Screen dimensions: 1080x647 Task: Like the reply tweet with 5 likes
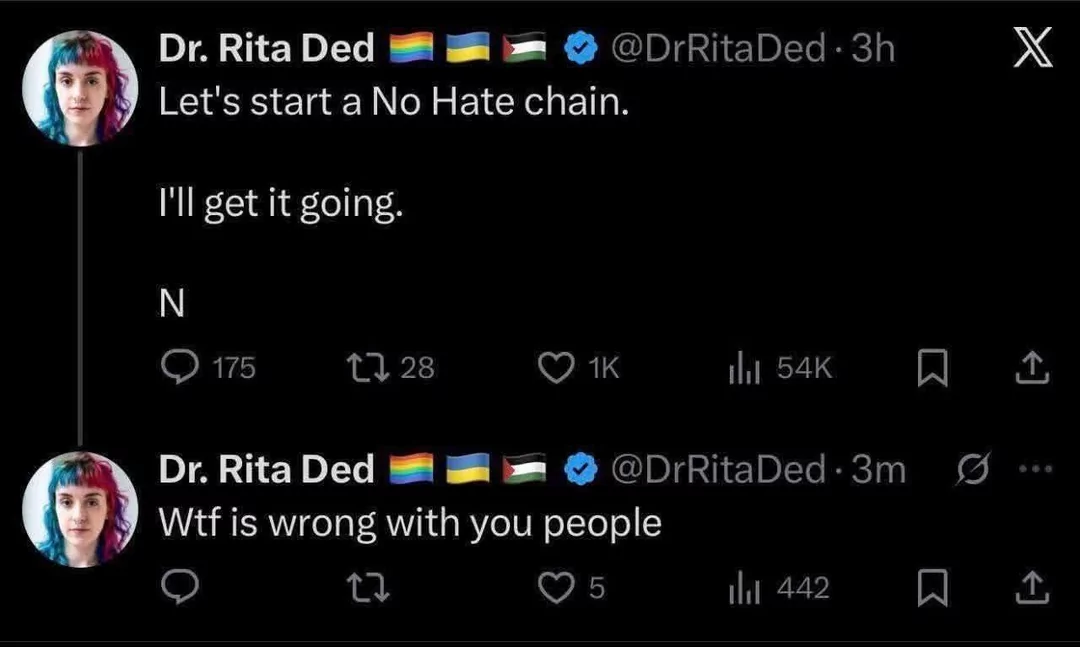[x=555, y=589]
